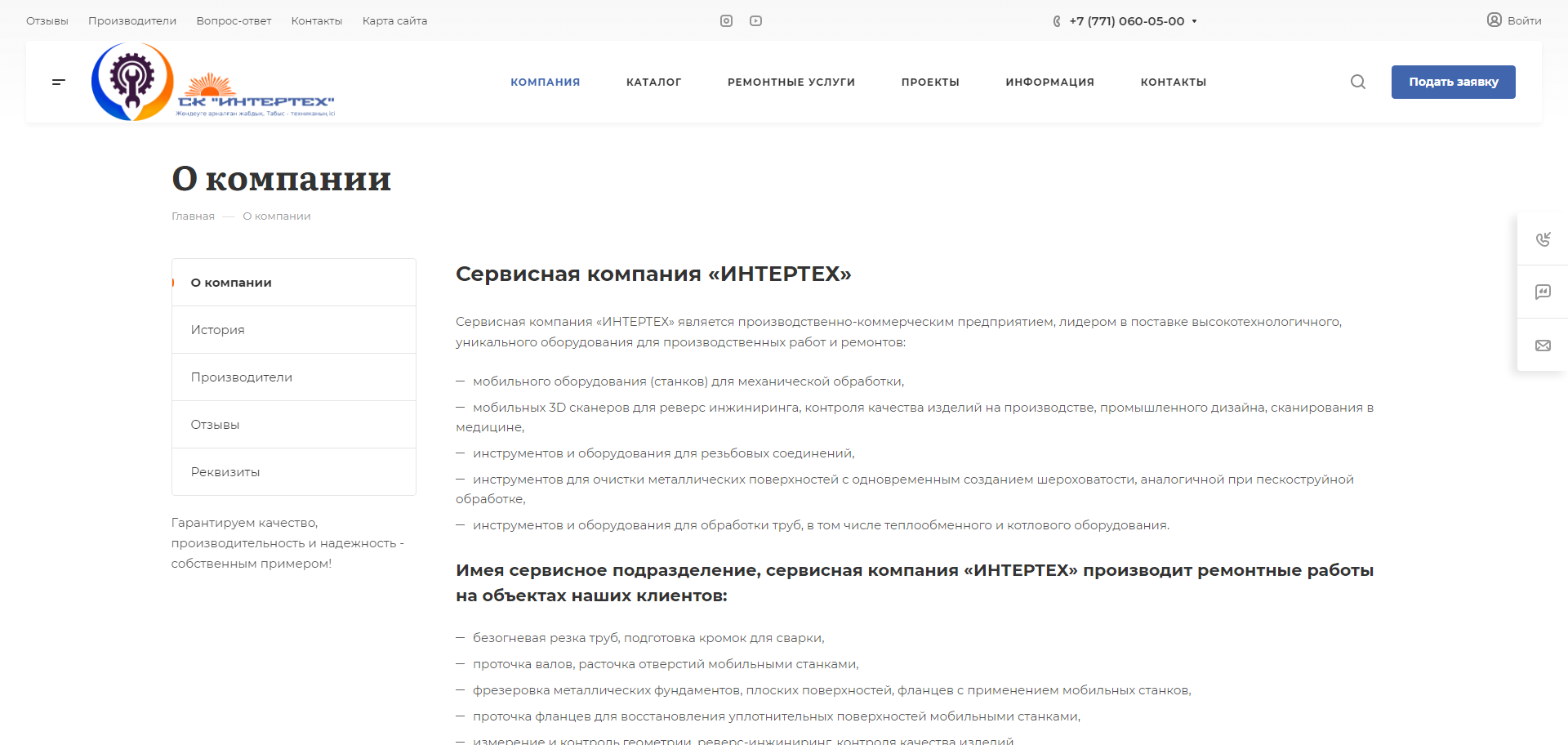The image size is (1568, 745).
Task: Open the Ремонтные услуги menu item
Action: click(791, 83)
